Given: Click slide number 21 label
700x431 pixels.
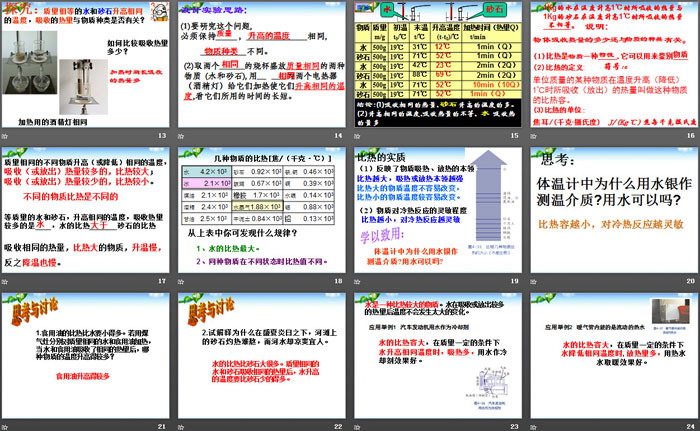Looking at the screenshot, I should point(162,427).
